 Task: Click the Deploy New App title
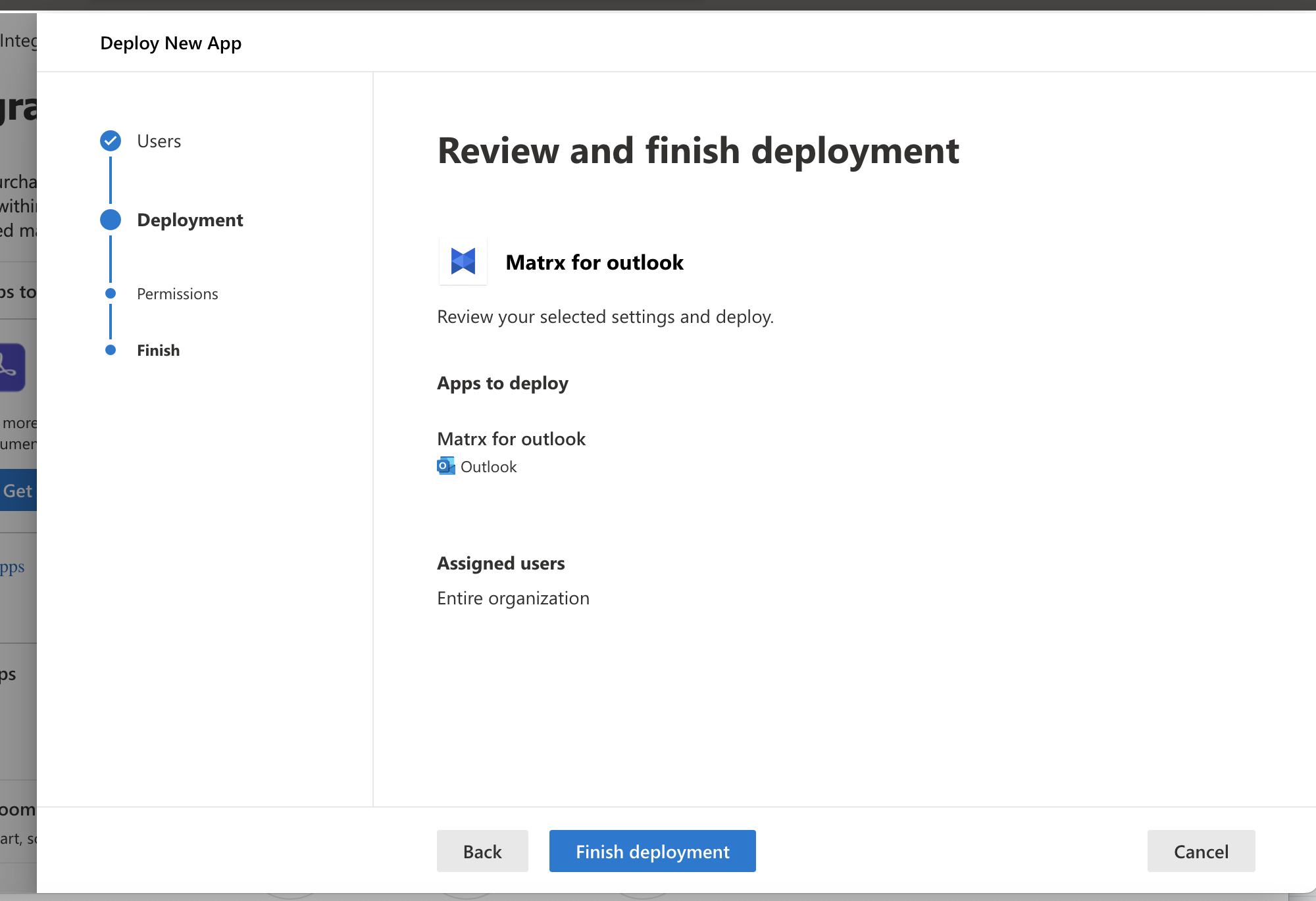pos(170,43)
